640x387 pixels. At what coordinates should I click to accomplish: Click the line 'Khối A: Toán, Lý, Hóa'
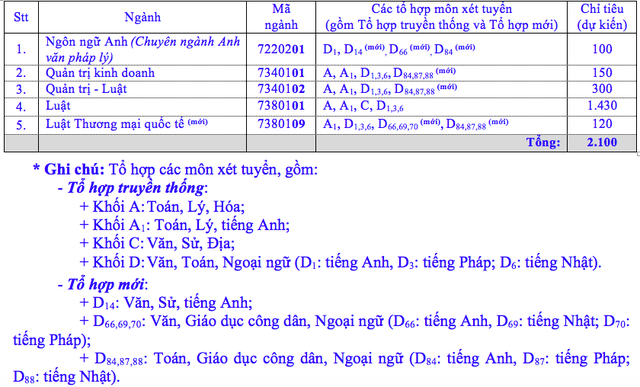[162, 207]
